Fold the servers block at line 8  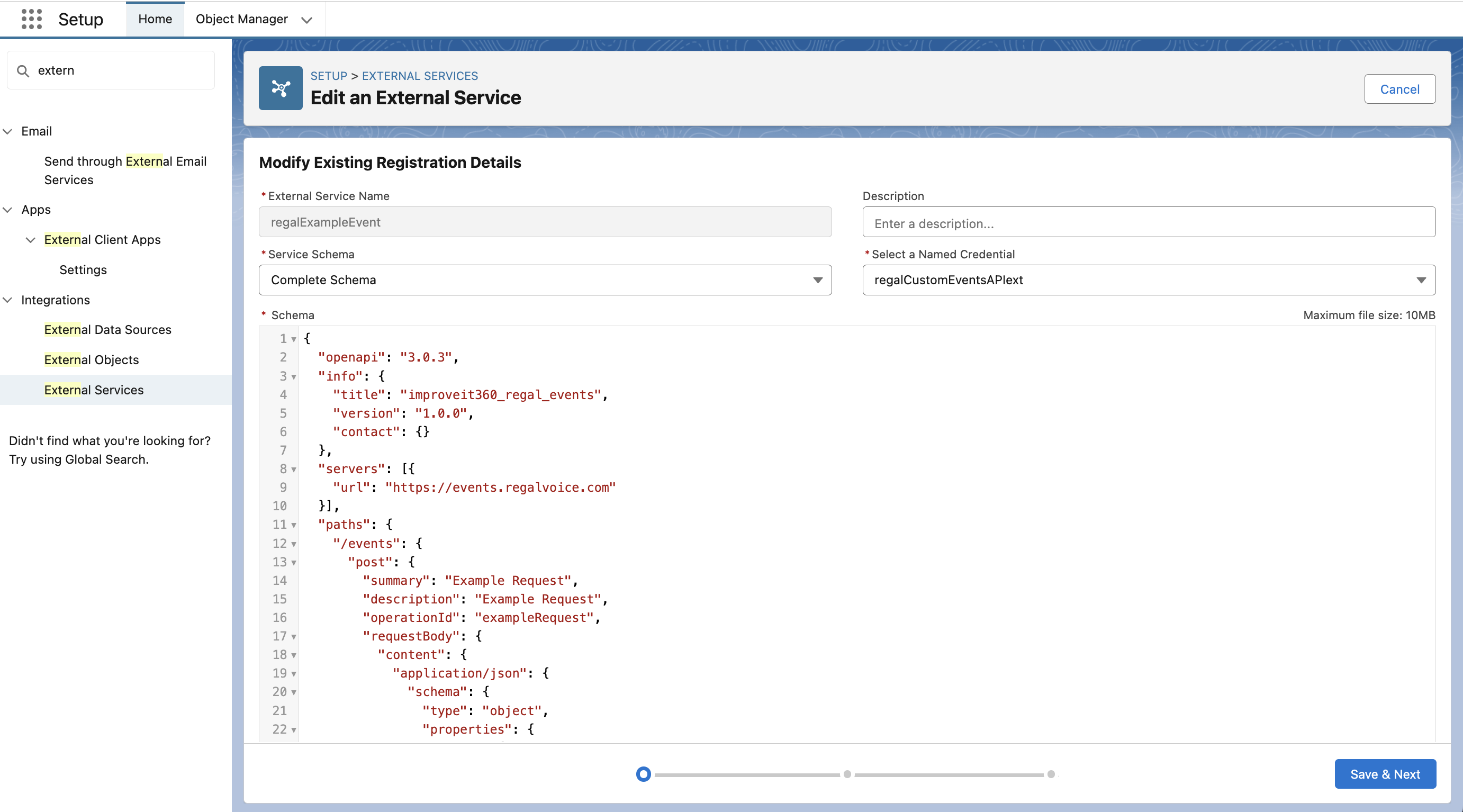tap(294, 470)
